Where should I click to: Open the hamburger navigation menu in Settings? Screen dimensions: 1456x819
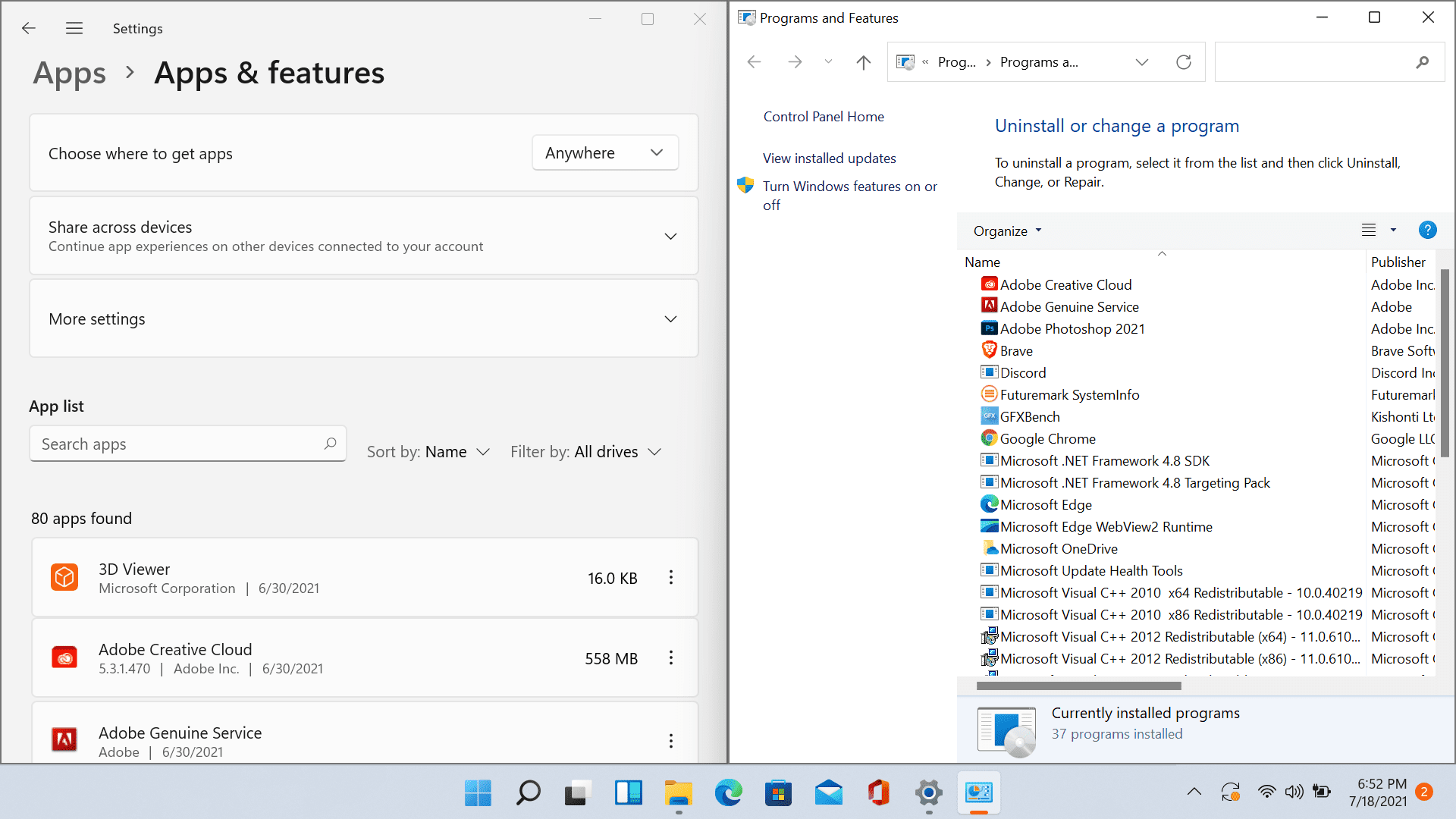pyautogui.click(x=74, y=28)
